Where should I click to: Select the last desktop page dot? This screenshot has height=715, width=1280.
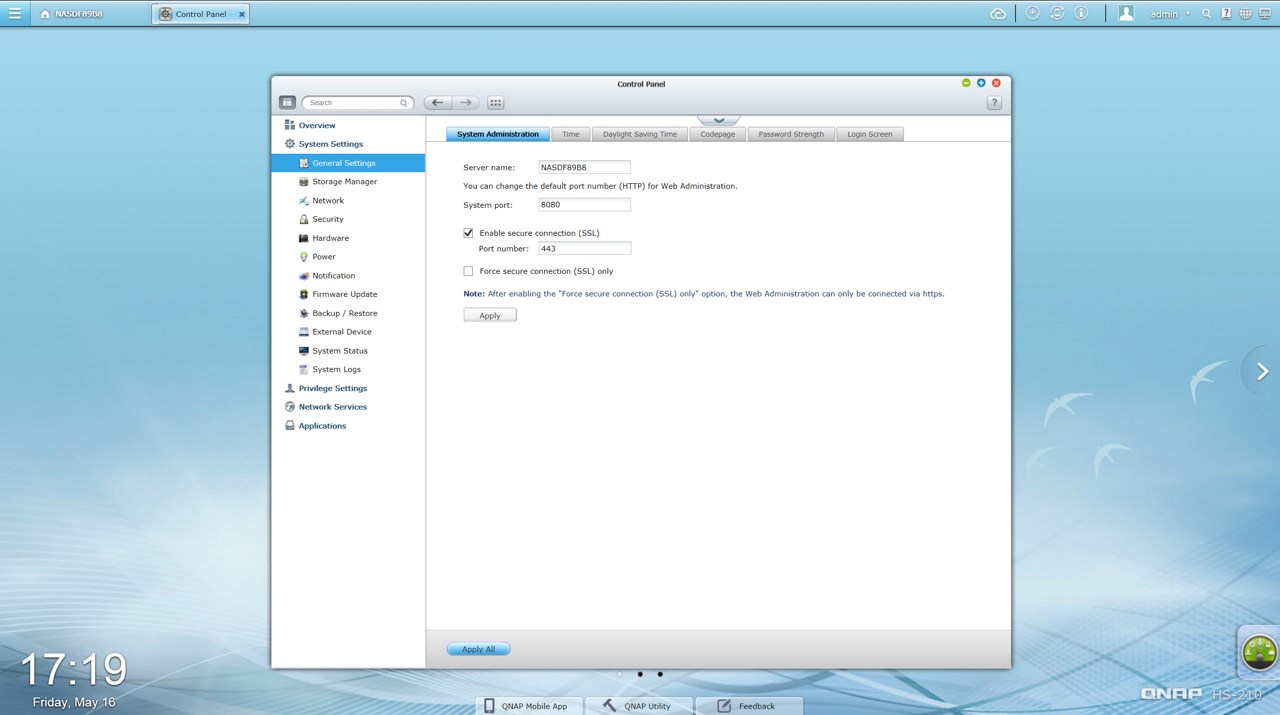[660, 674]
